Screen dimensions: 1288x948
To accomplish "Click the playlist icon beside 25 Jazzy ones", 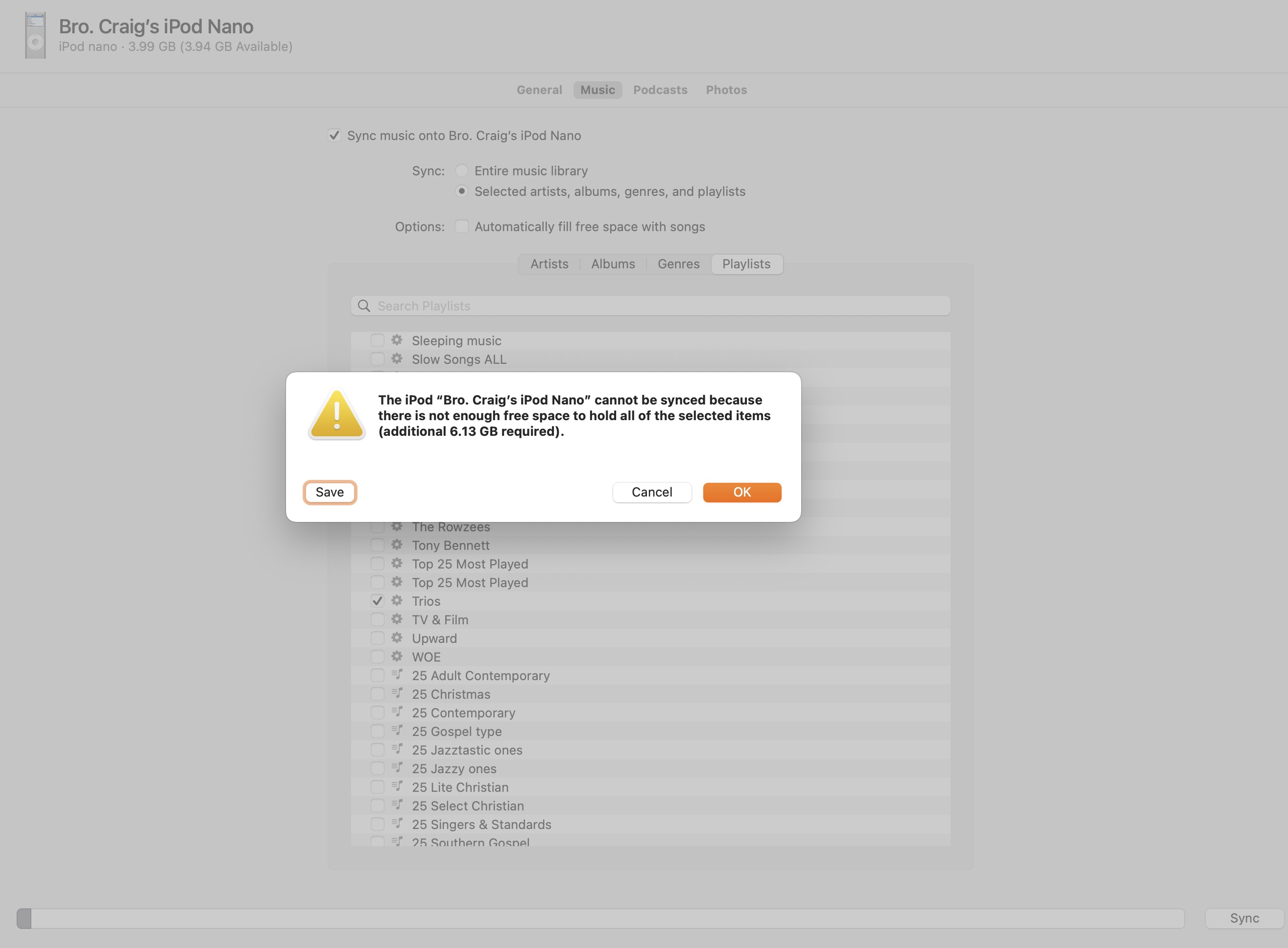I will pyautogui.click(x=397, y=768).
